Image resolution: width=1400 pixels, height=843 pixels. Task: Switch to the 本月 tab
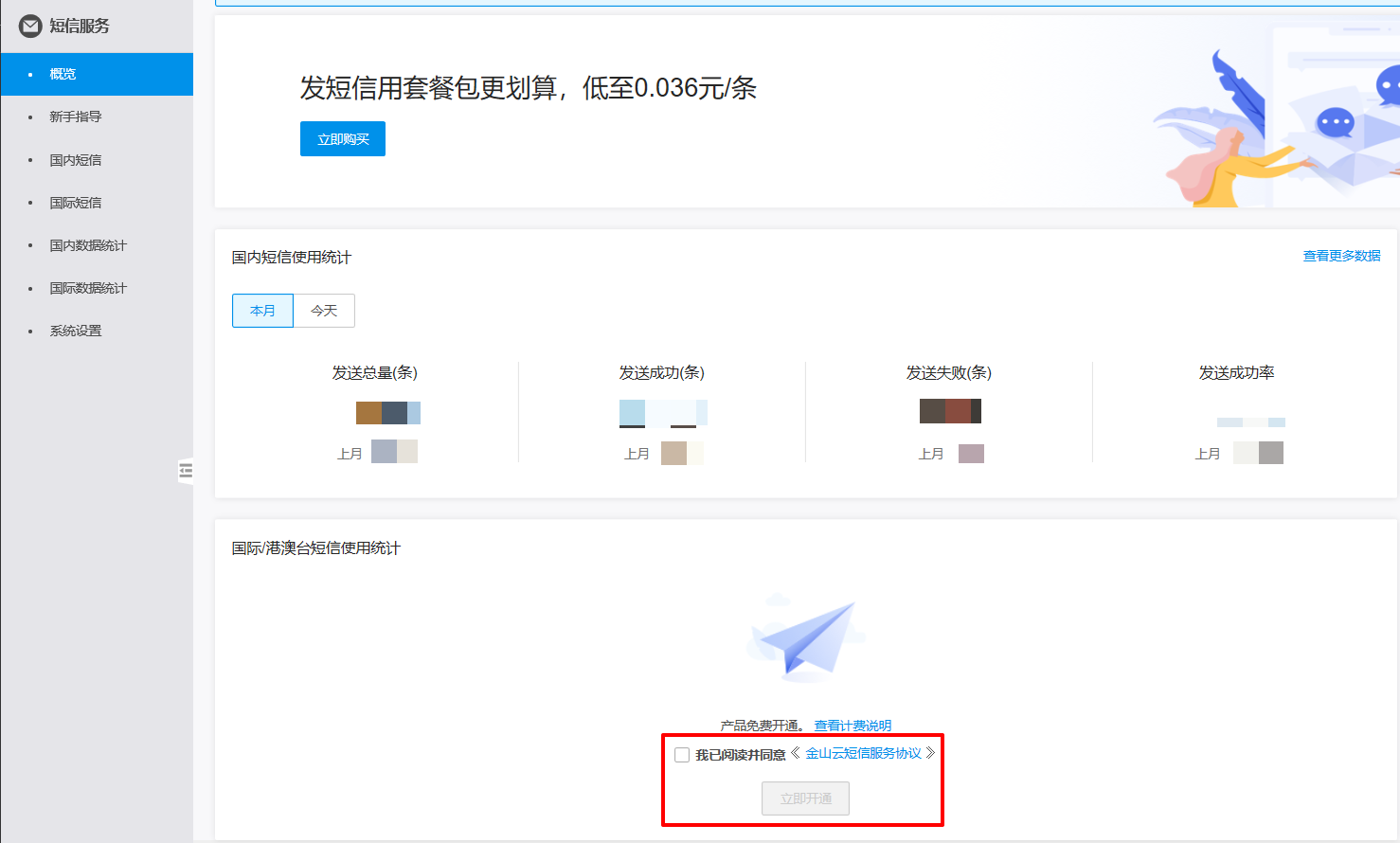pos(262,311)
